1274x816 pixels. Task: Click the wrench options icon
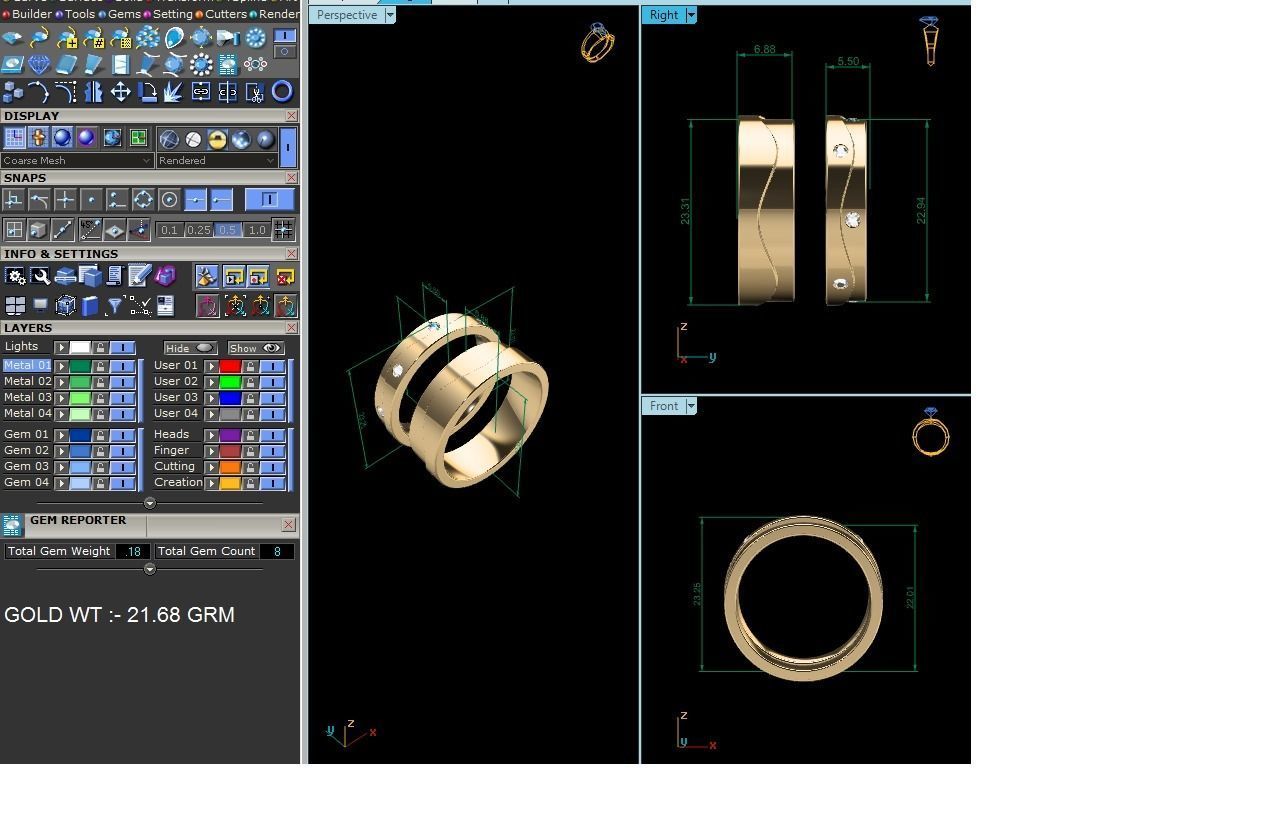(40, 276)
